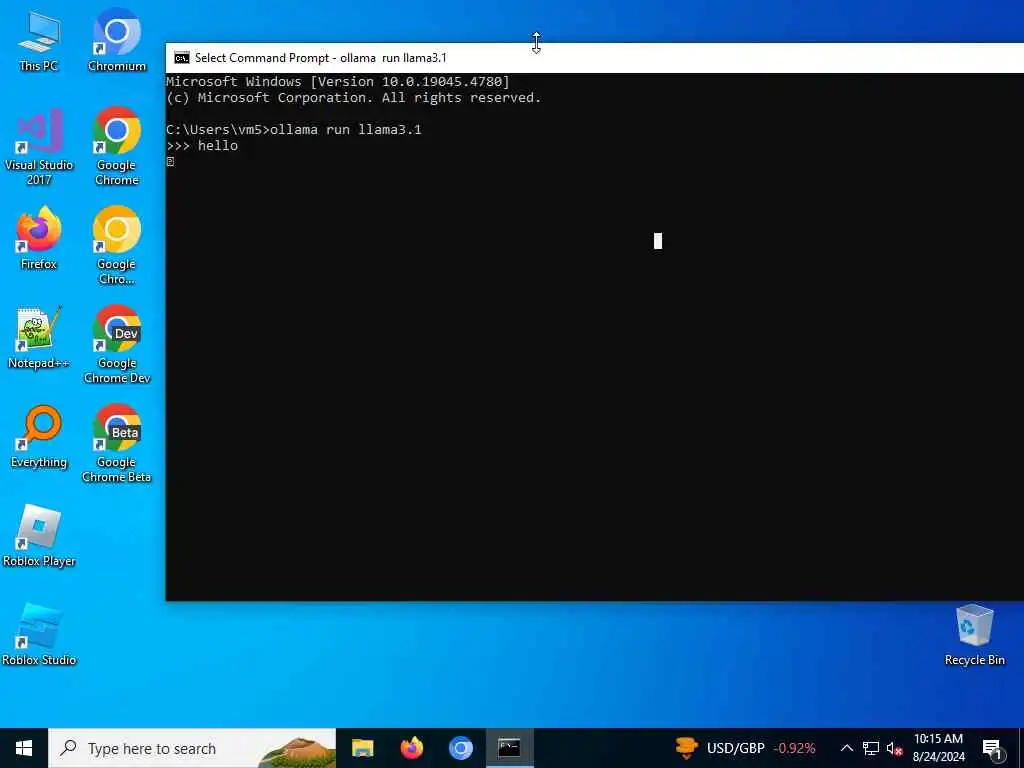Click the muted volume tray icon

pos(894,748)
